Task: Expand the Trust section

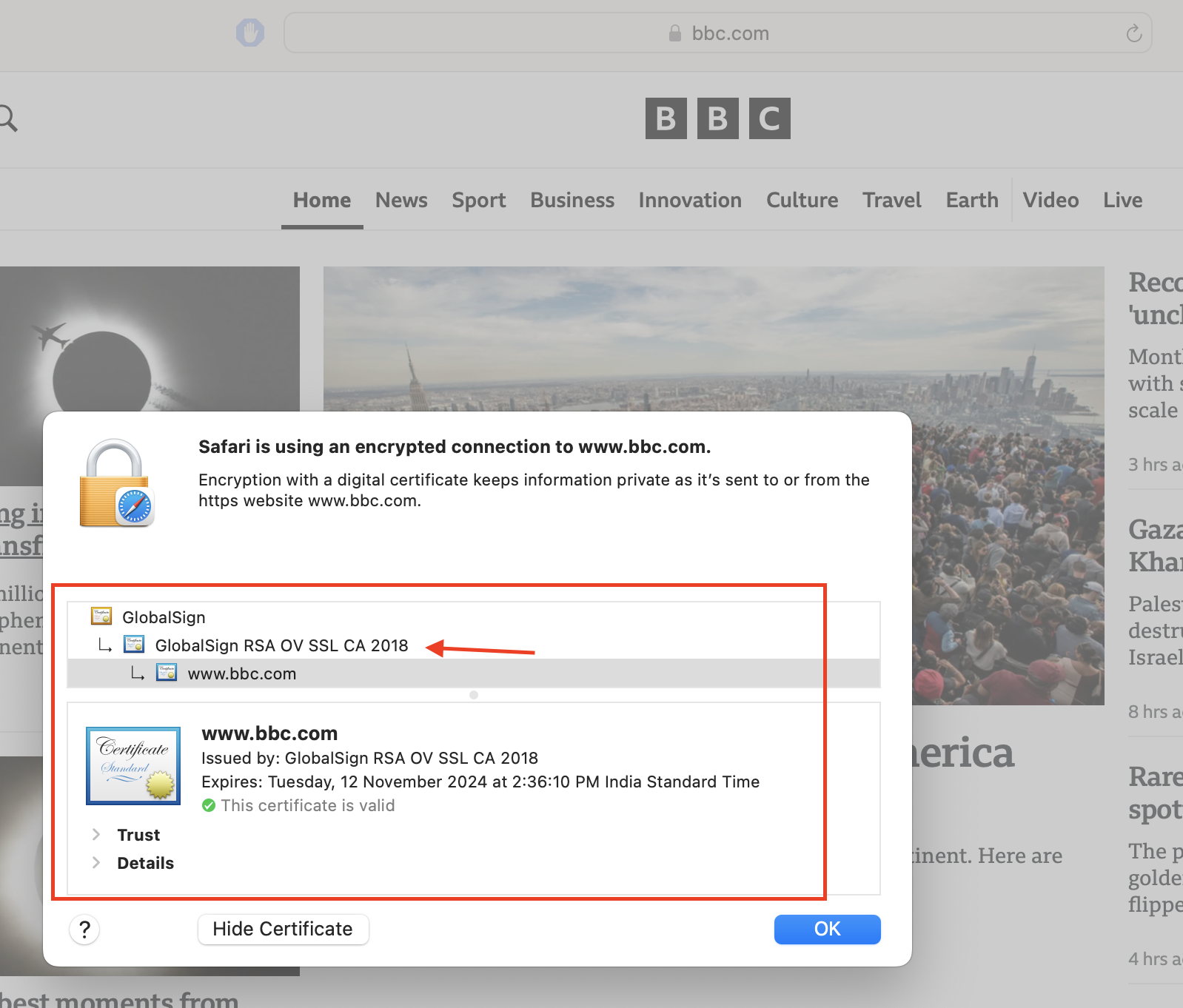Action: point(96,835)
